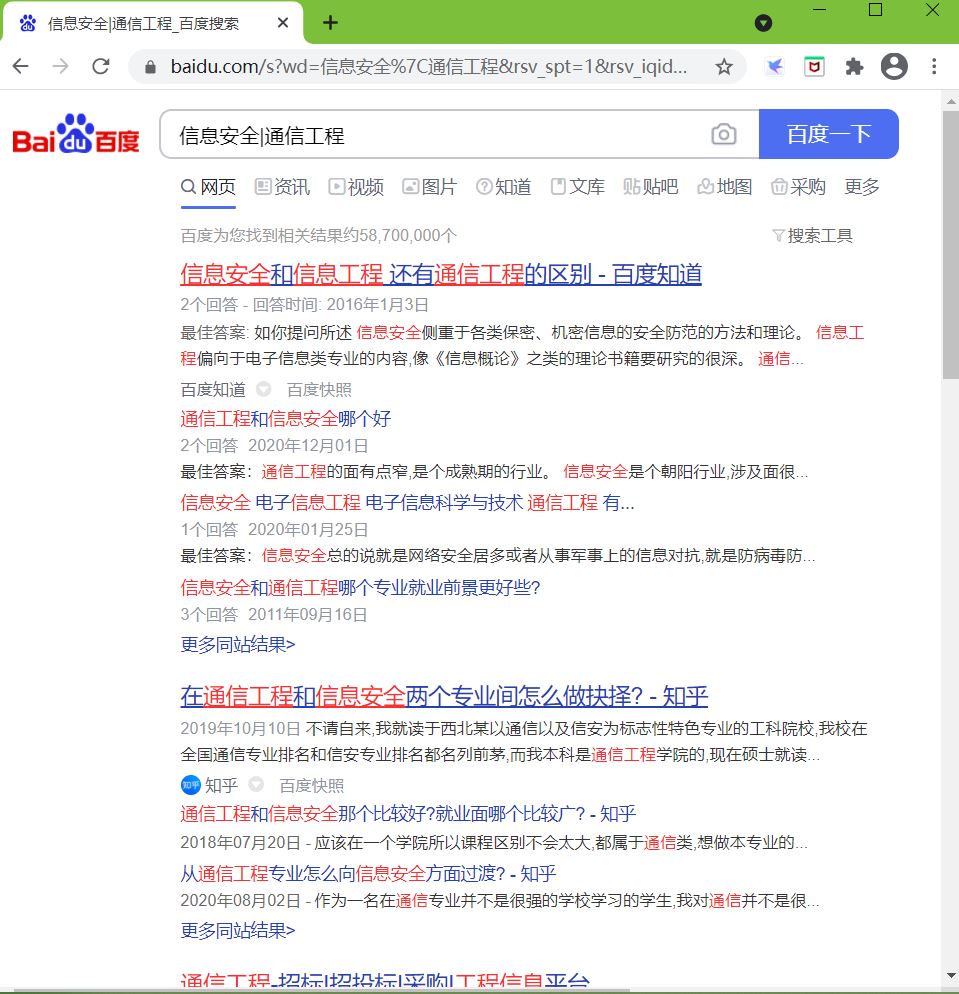
Task: Click the 百度知道 source label
Action: [x=213, y=390]
